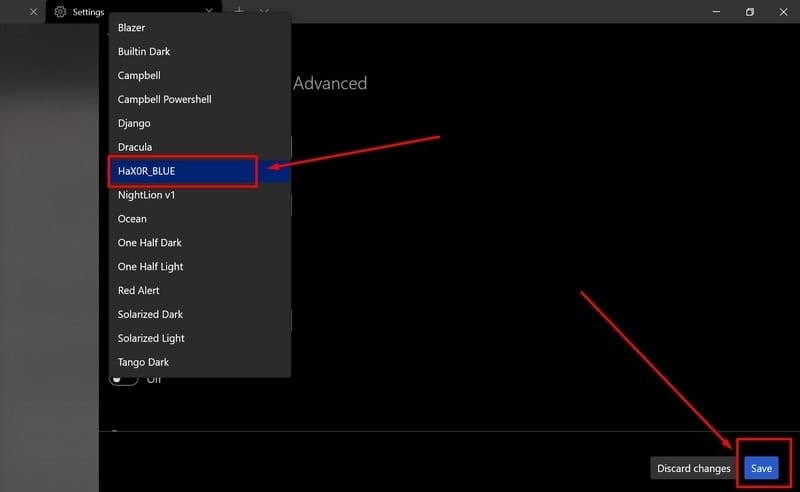Close the terminal window

click(x=783, y=12)
